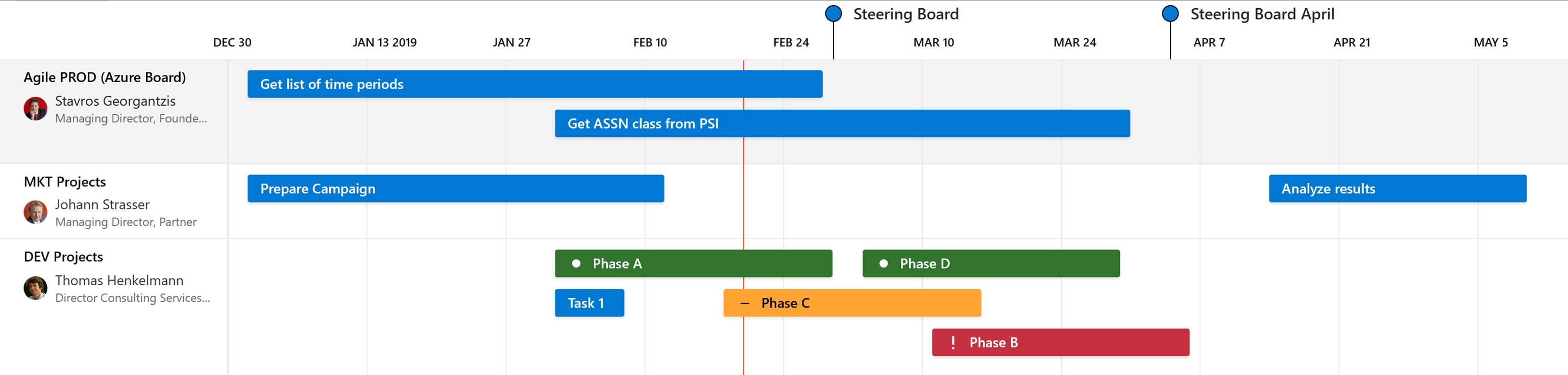The width and height of the screenshot is (1568, 375).
Task: Click the white dot status icon on Phase D
Action: (x=883, y=264)
